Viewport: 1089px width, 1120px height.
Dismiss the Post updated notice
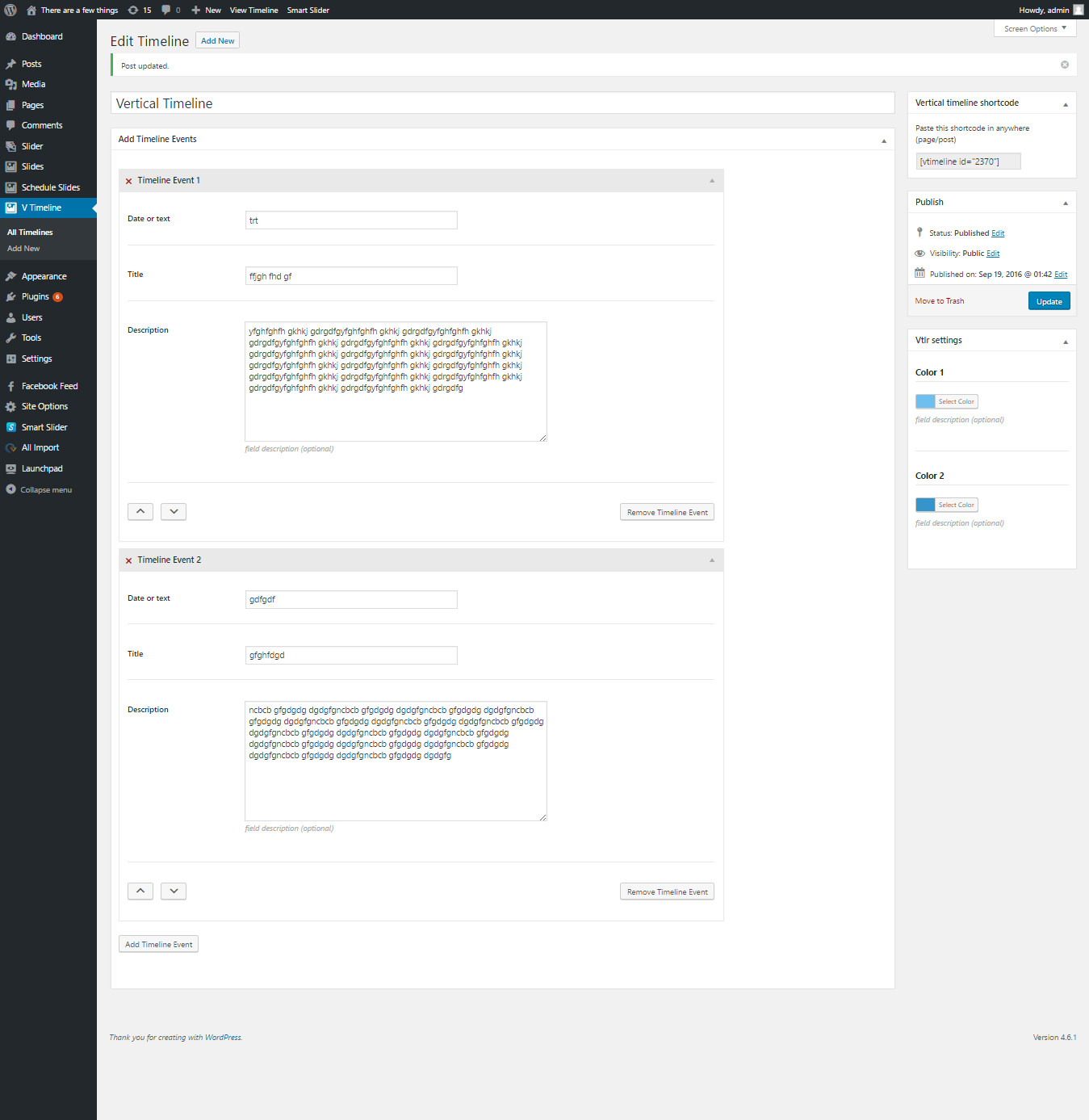[1065, 65]
